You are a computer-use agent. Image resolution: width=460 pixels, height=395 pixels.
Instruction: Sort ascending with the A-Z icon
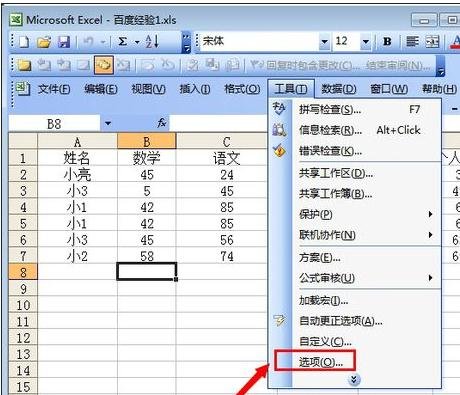coord(152,42)
